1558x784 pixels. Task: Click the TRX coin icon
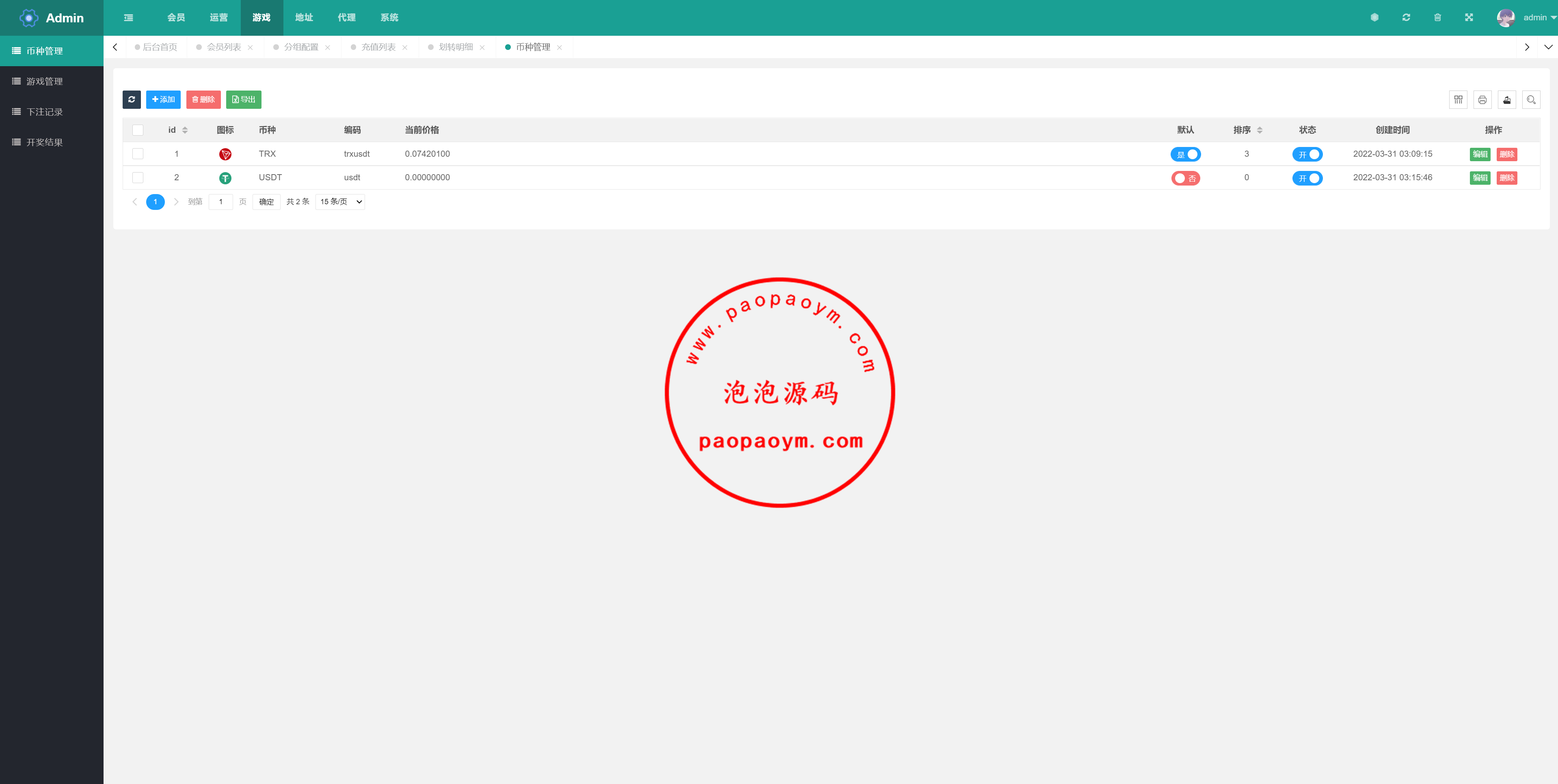pos(225,154)
